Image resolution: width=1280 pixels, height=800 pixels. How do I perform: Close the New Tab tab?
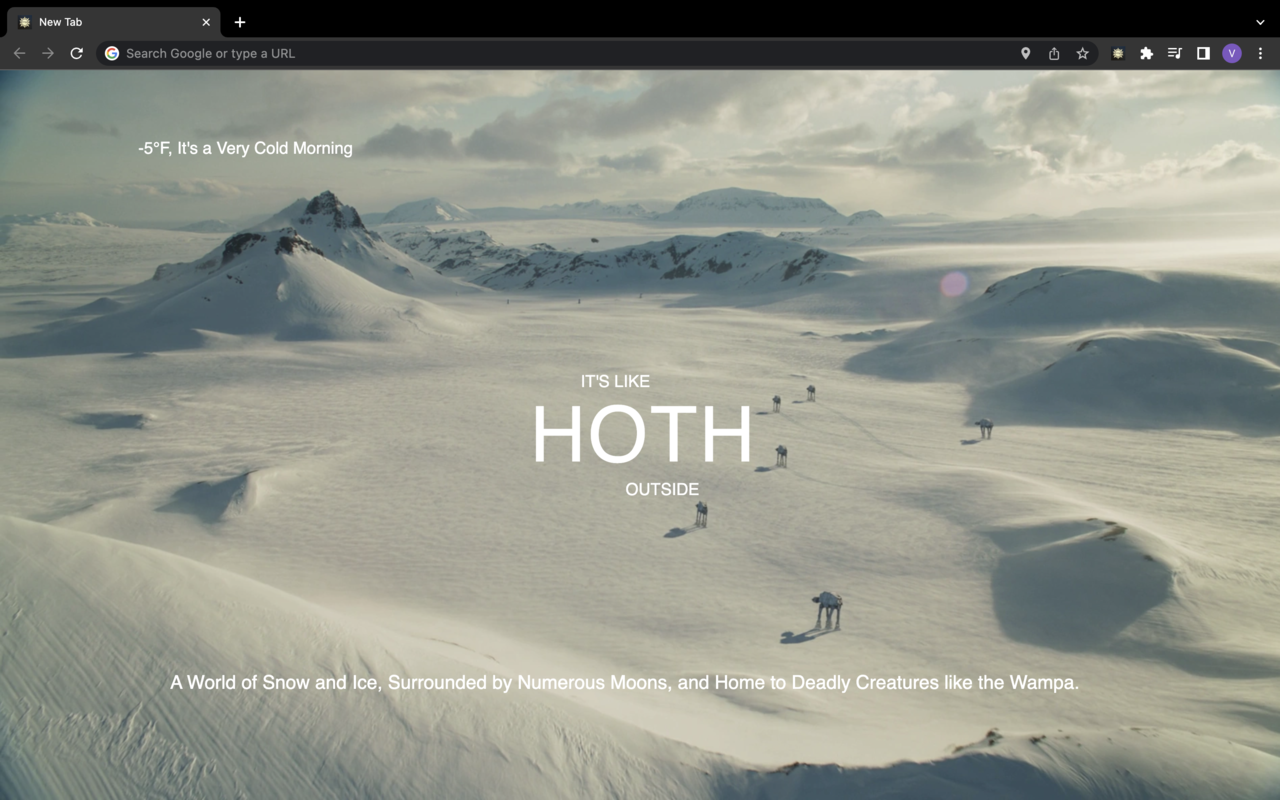(206, 21)
